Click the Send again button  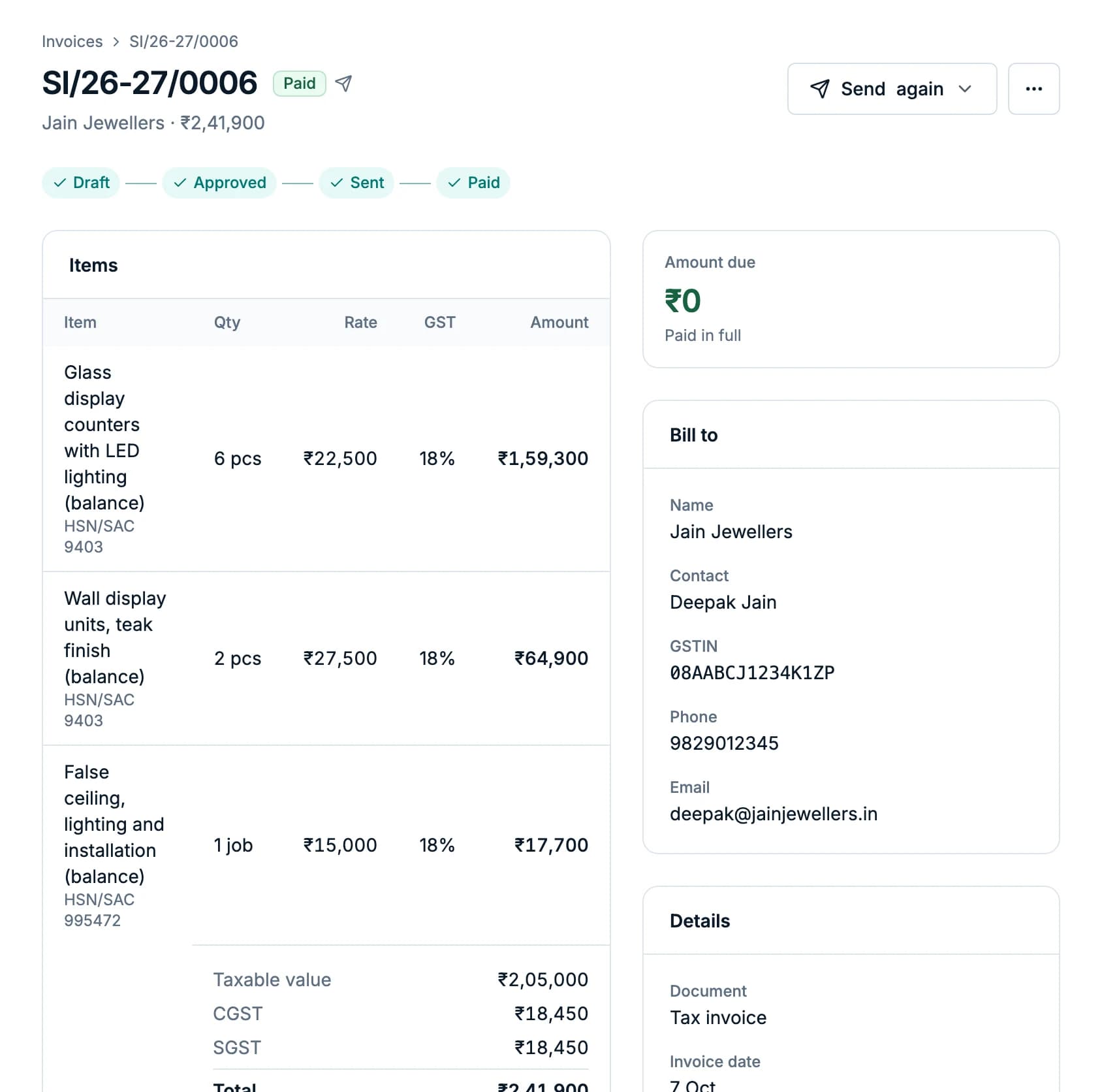[x=892, y=89]
